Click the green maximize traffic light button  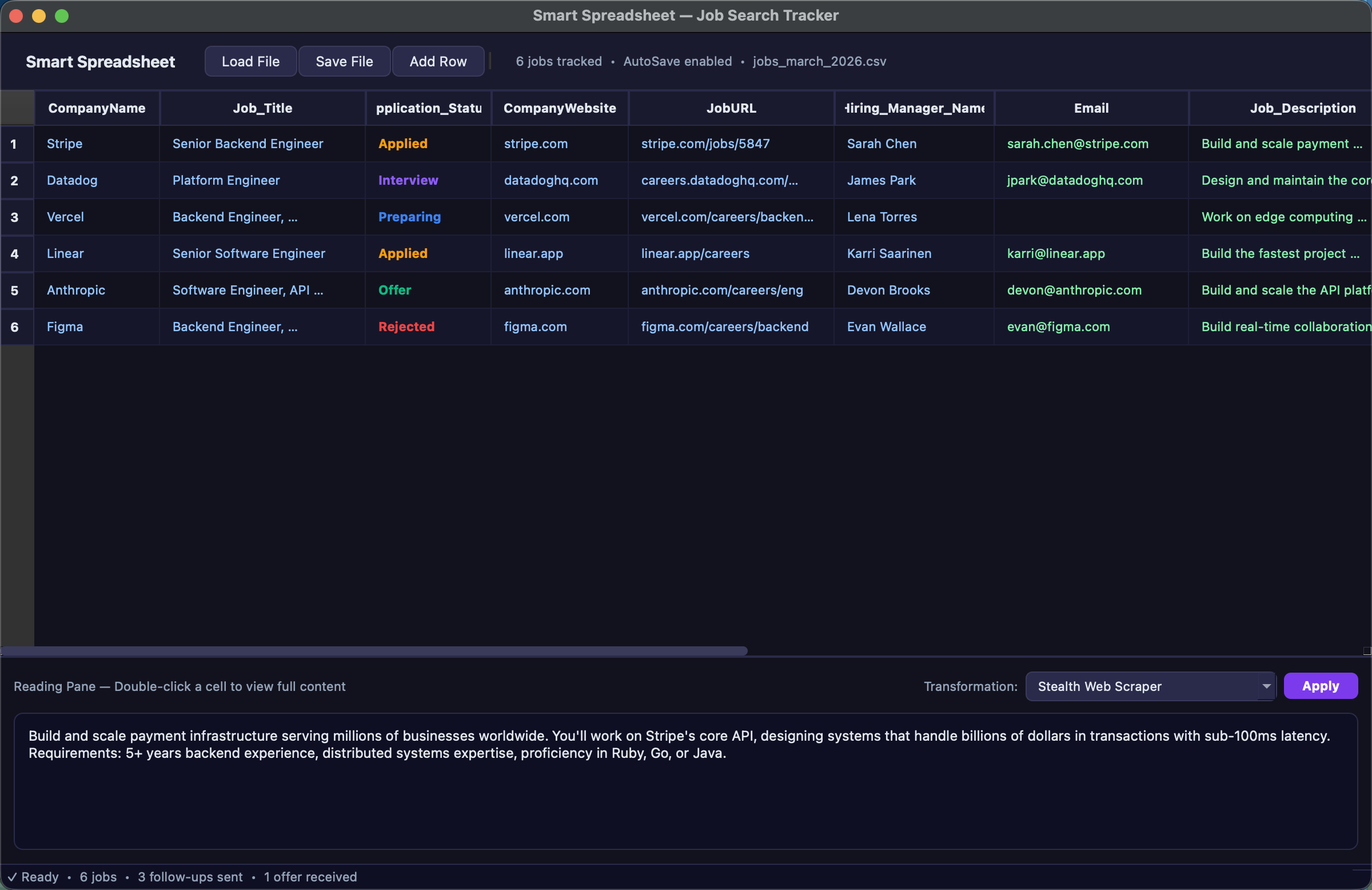pos(62,15)
